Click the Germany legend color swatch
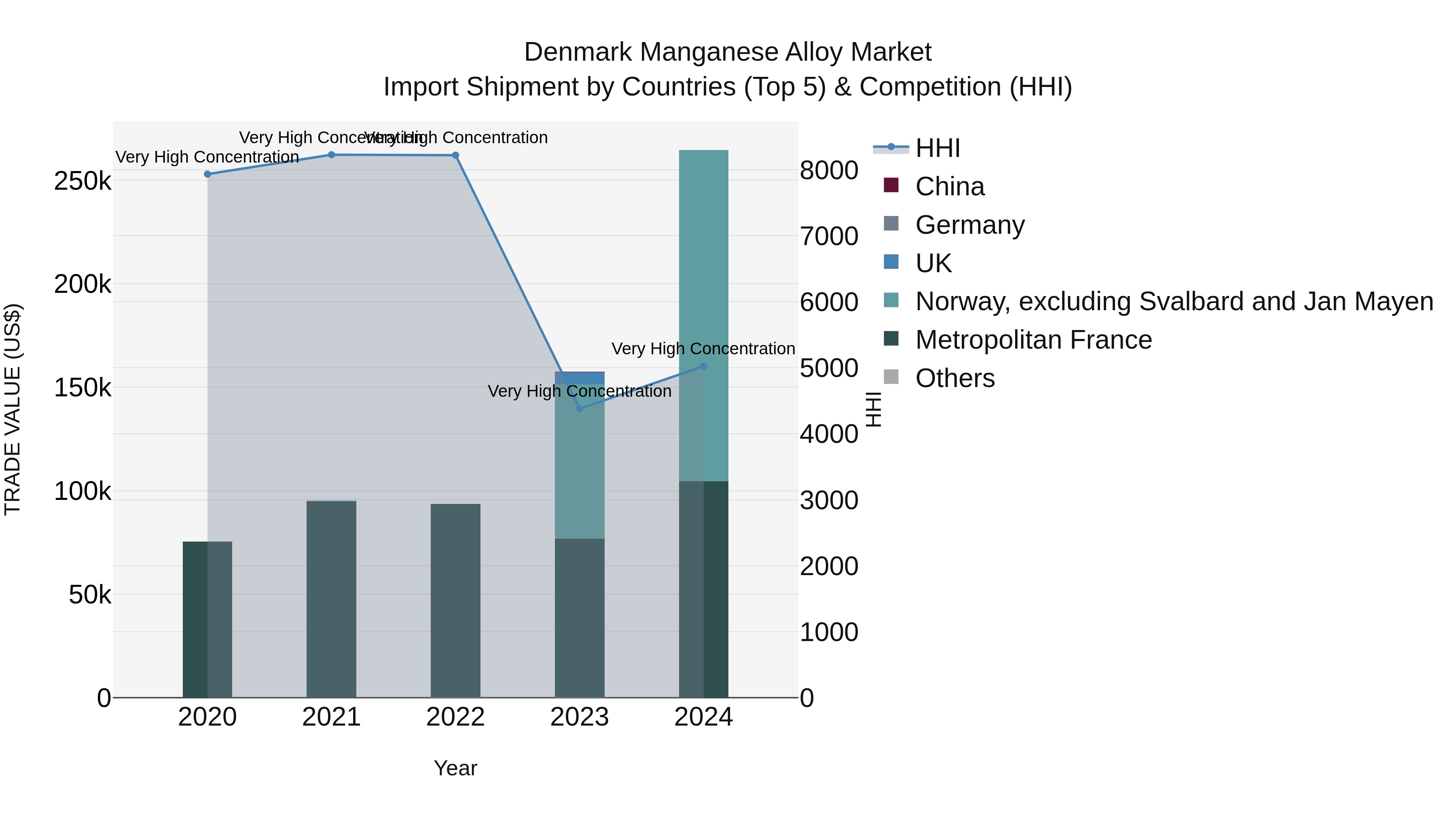Screen dimensions: 1456x819 (x=891, y=224)
